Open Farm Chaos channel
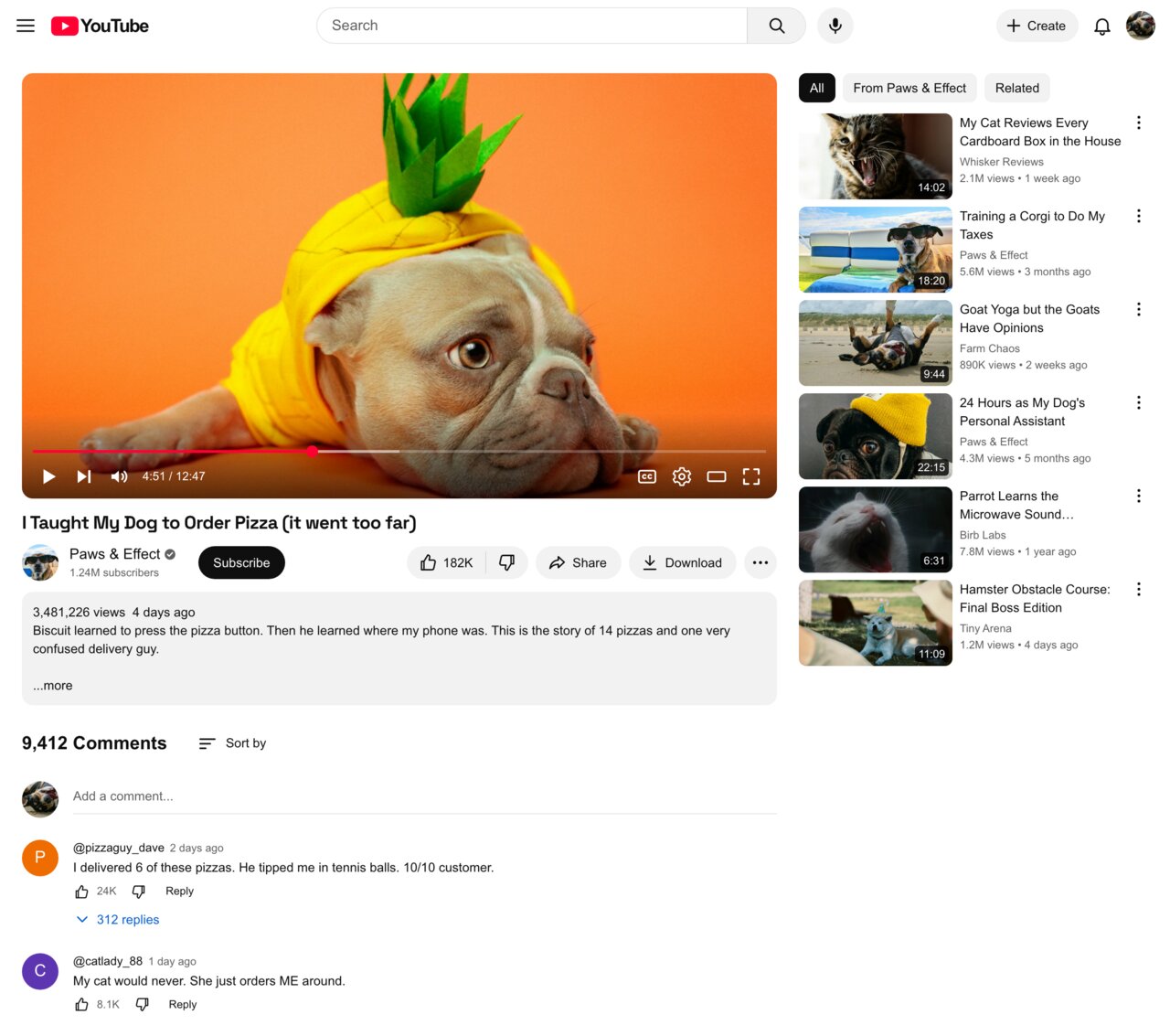Image resolution: width=1170 pixels, height=1036 pixels. point(990,348)
